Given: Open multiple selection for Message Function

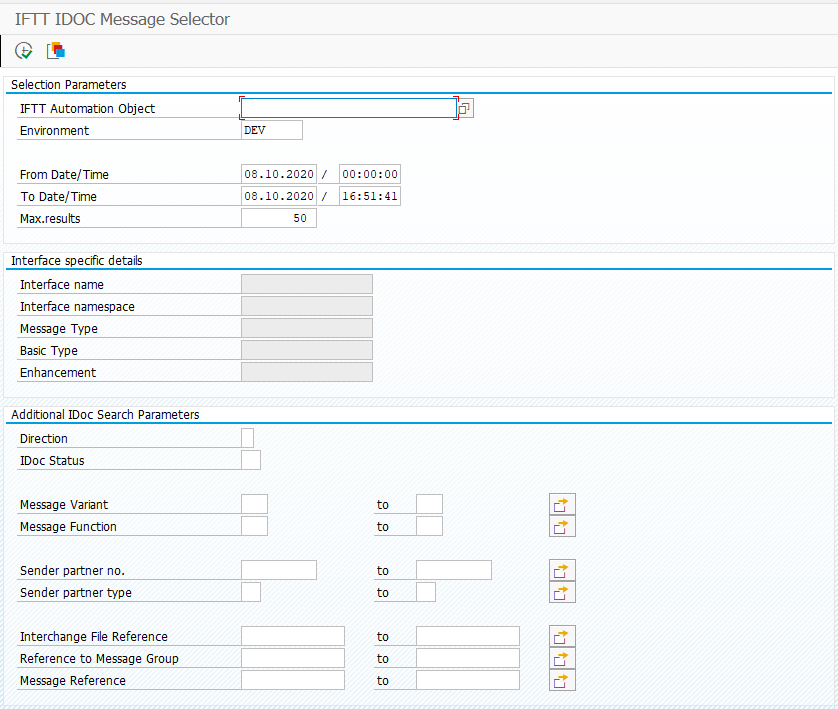Looking at the screenshot, I should point(562,526).
